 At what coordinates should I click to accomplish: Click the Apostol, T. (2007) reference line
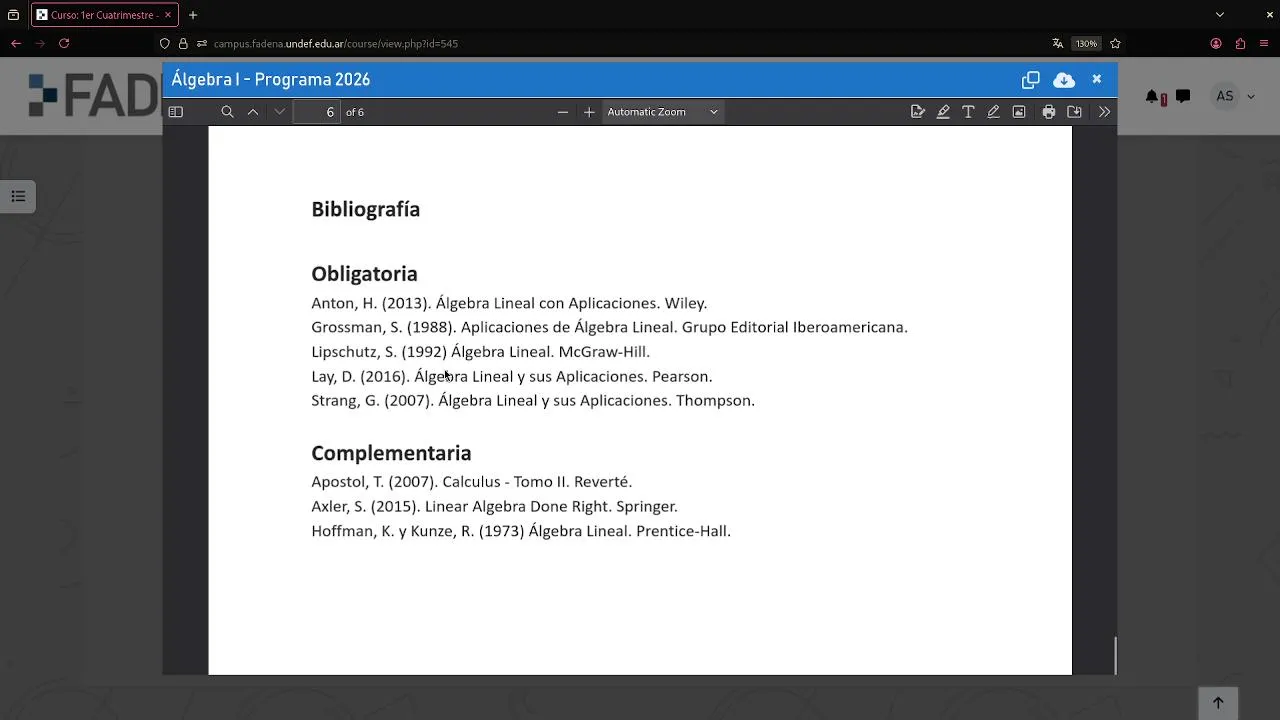pyautogui.click(x=471, y=482)
